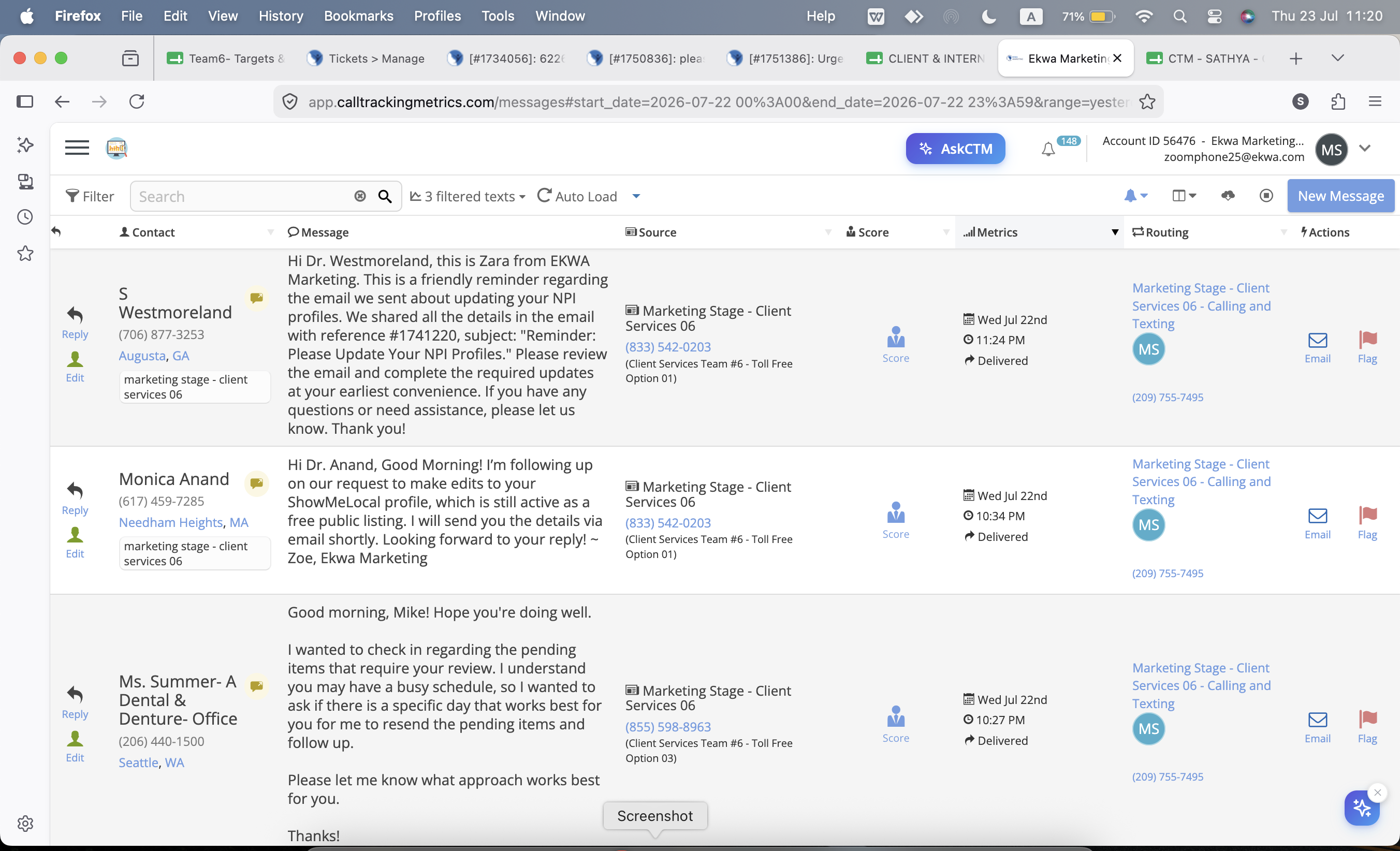Click the CallTrackingMetrics logo icon
The width and height of the screenshot is (1400, 851).
click(x=116, y=148)
